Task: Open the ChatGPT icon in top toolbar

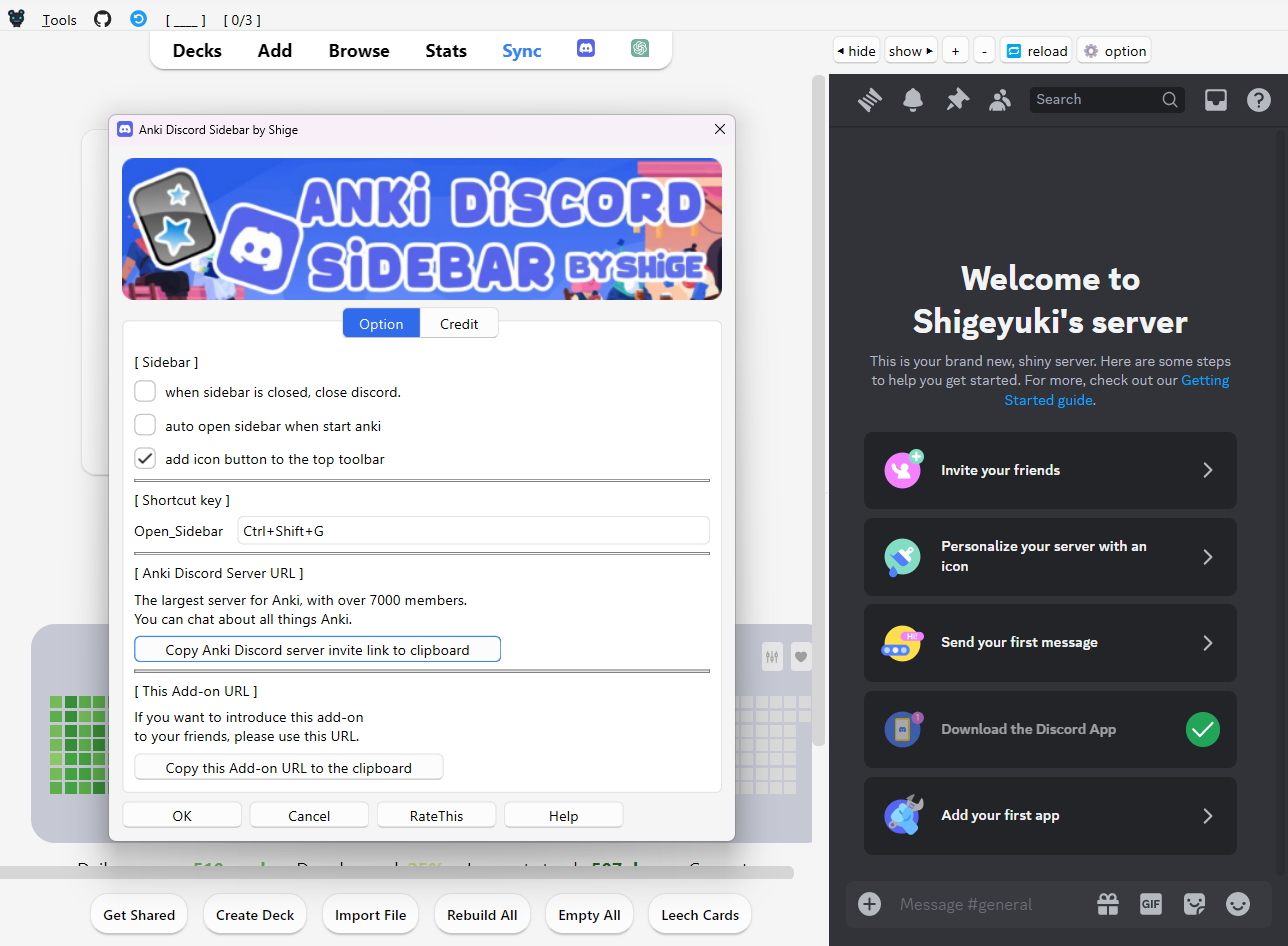Action: (x=640, y=48)
